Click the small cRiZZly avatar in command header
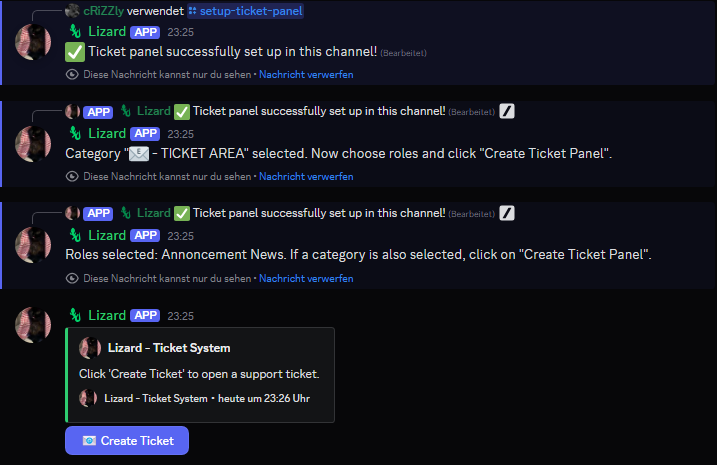The width and height of the screenshot is (717, 465). click(72, 11)
